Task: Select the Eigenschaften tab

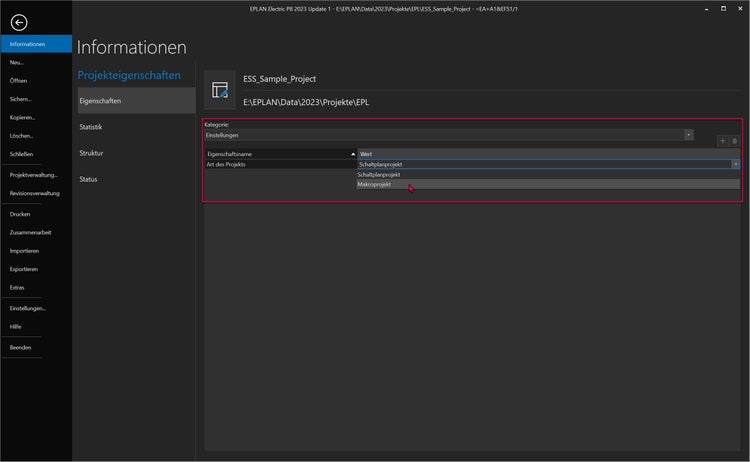Action: (x=99, y=100)
